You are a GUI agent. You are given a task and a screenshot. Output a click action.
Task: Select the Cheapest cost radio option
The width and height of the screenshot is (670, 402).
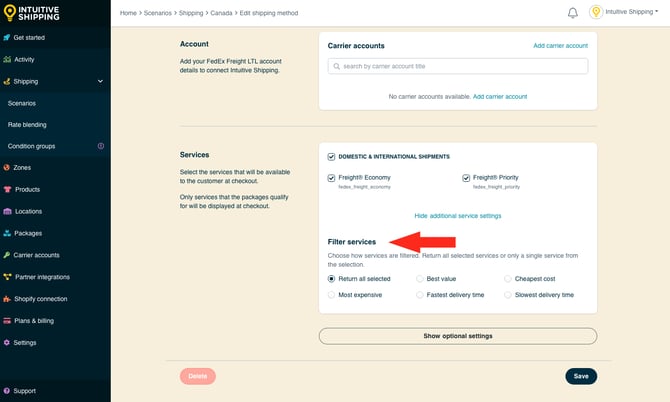point(508,279)
